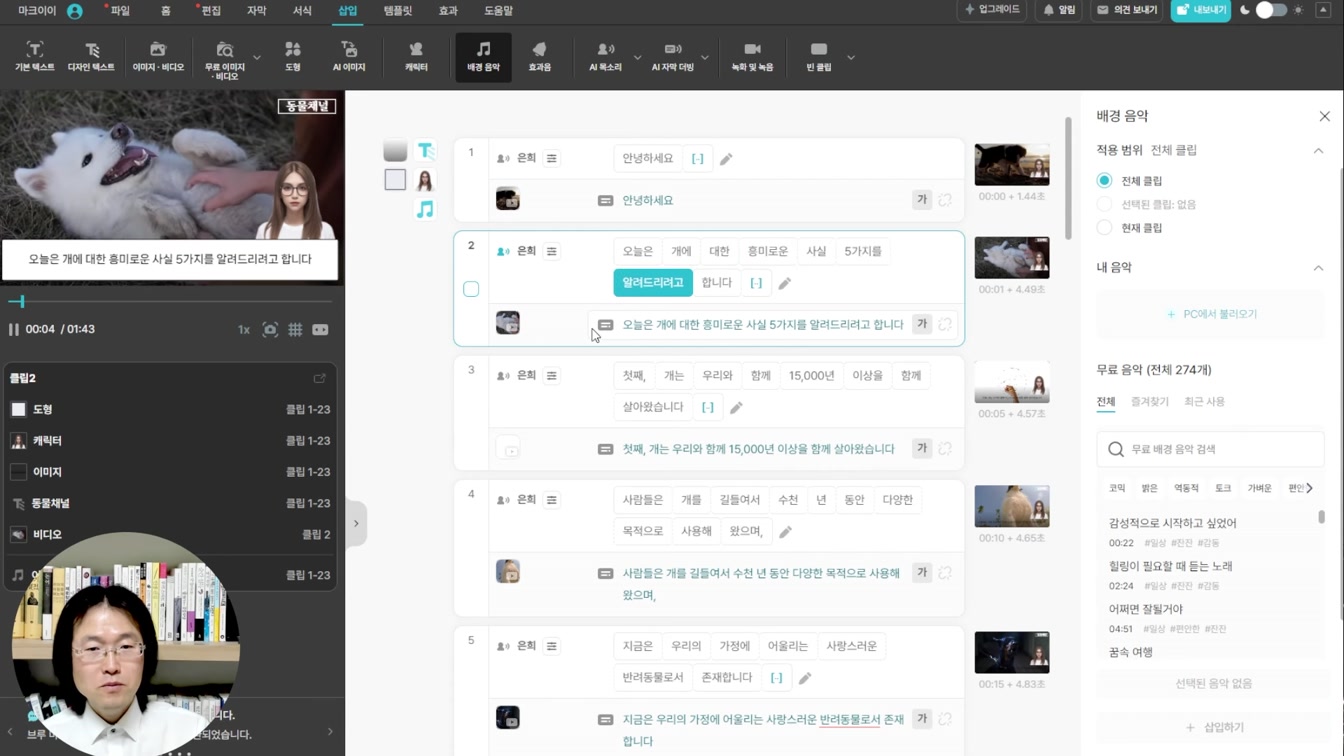Click the user profile avatar icon
The height and width of the screenshot is (756, 1344).
[75, 11]
